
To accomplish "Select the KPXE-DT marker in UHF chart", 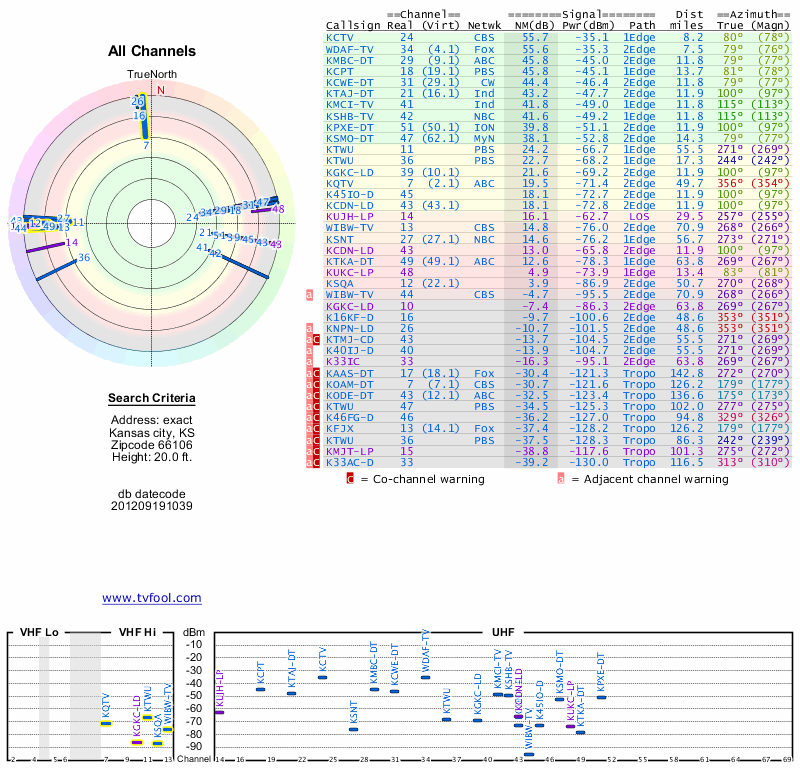I will tap(601, 696).
